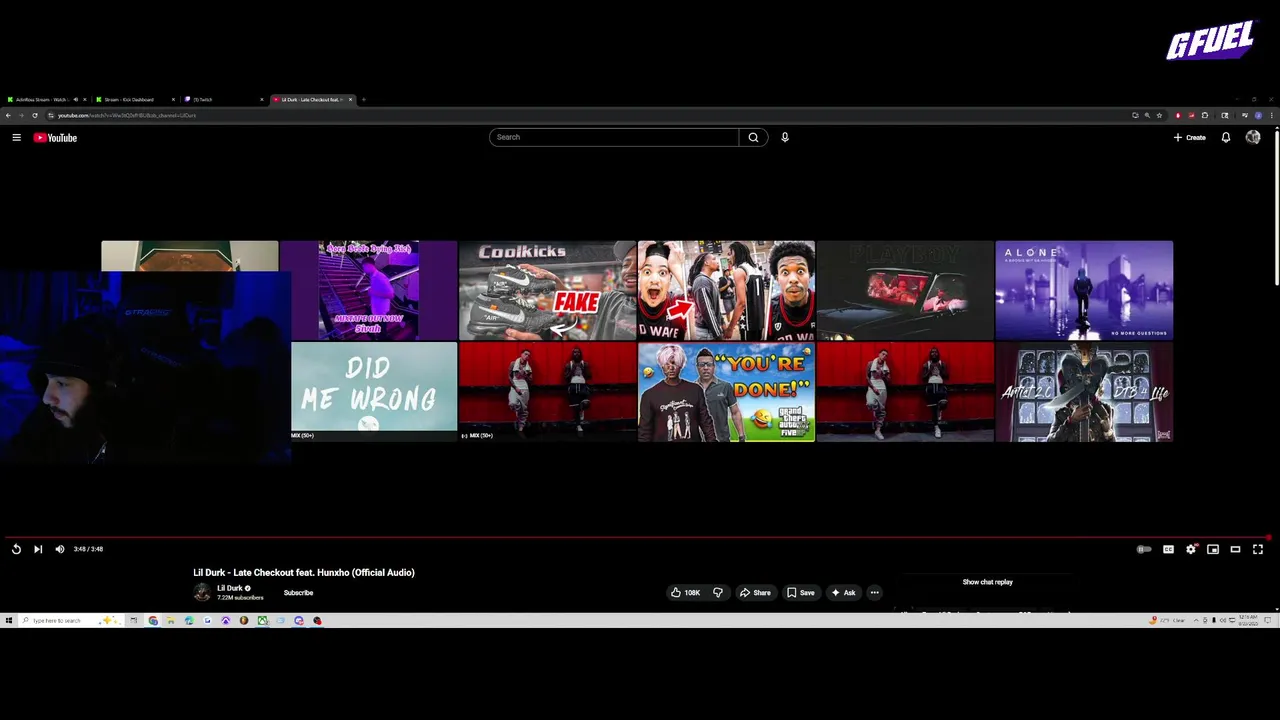Seek on the red video progress bar
The height and width of the screenshot is (720, 1280).
pyautogui.click(x=640, y=537)
